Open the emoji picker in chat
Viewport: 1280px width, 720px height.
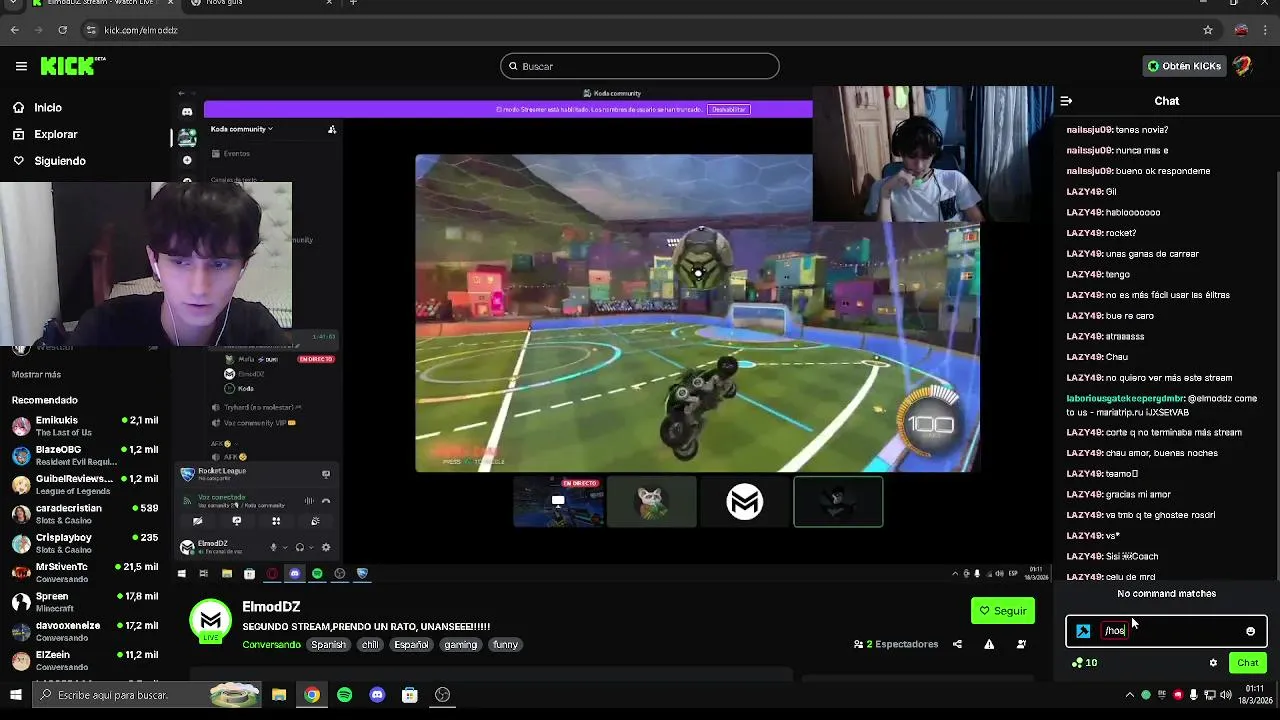tap(1250, 631)
